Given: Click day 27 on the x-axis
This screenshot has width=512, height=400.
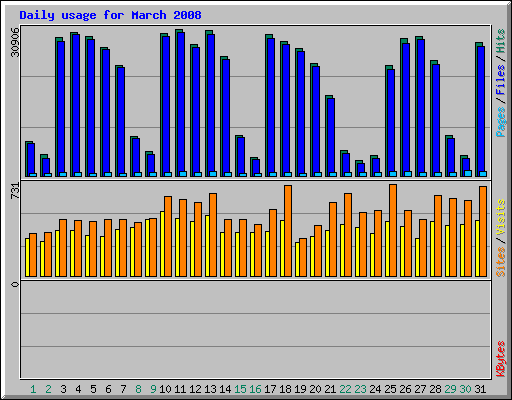Looking at the screenshot, I should point(420,389).
